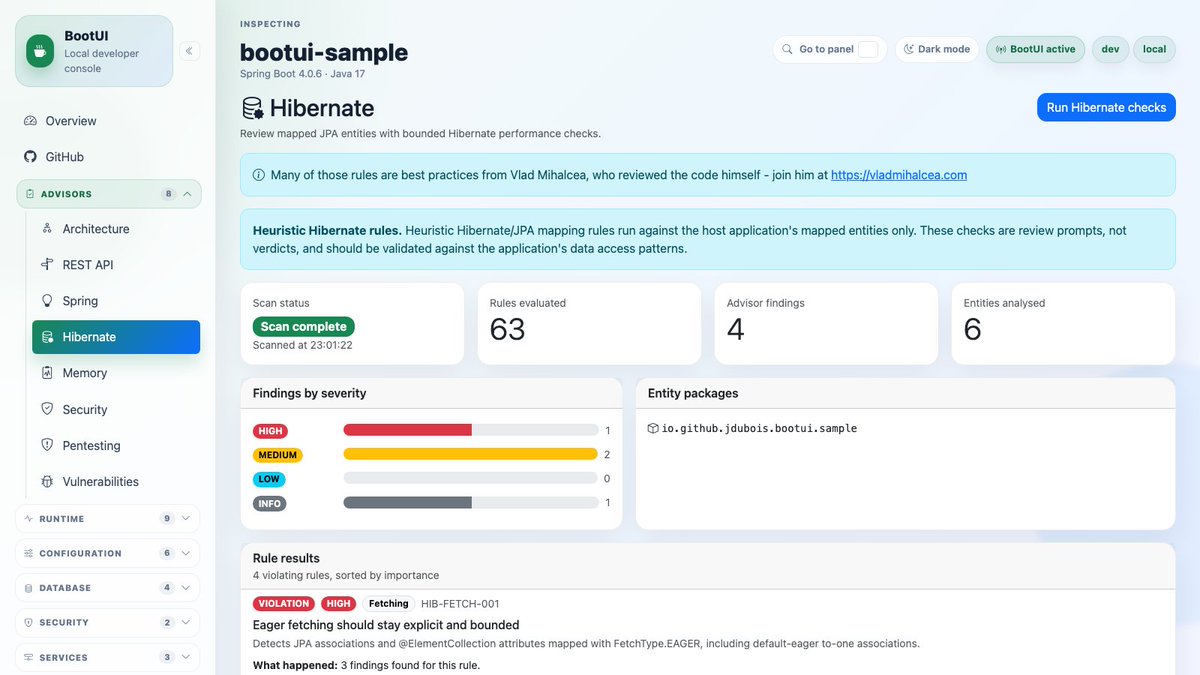Click the Architecture diagram icon
Image resolution: width=1200 pixels, height=675 pixels.
point(47,229)
